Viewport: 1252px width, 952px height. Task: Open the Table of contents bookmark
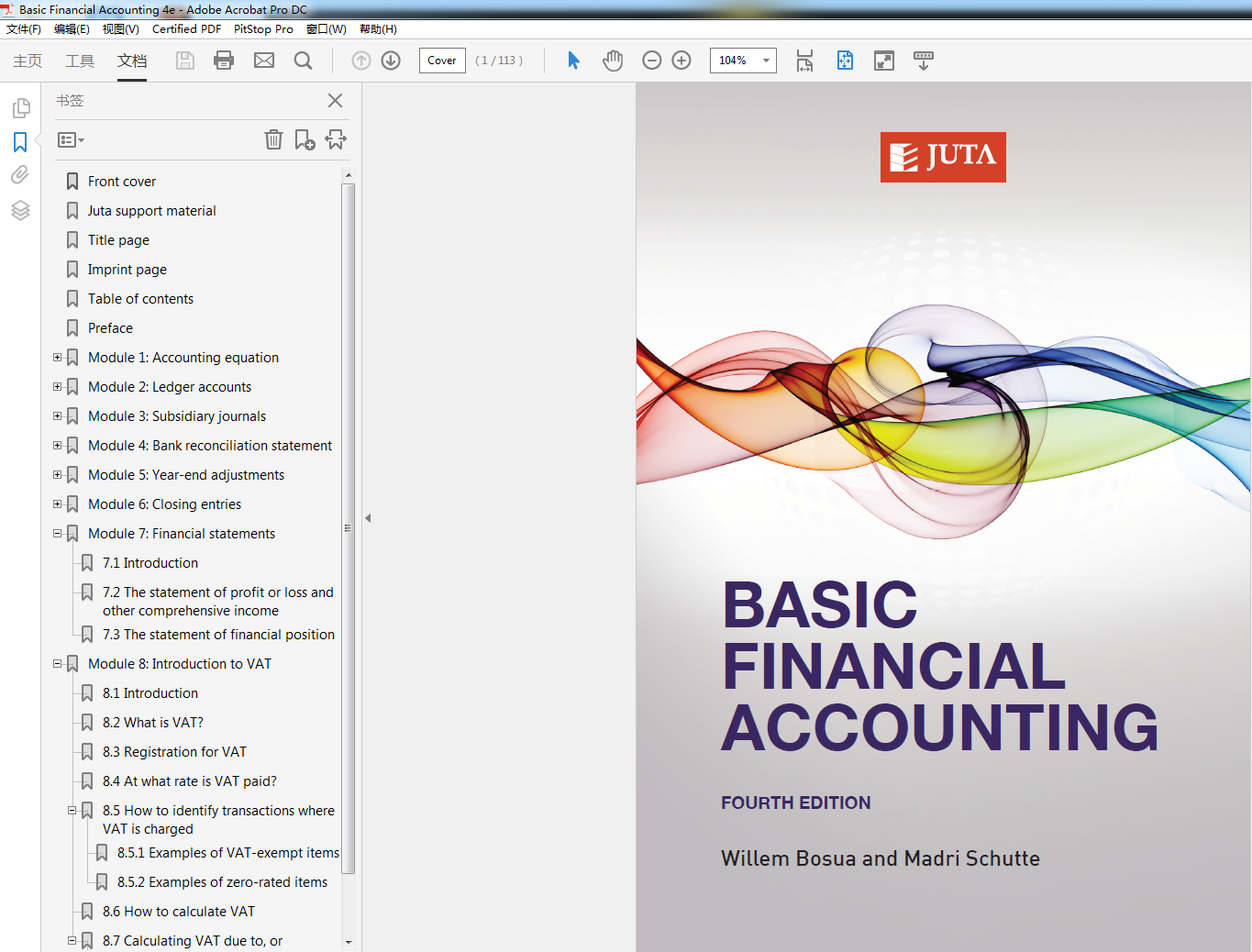coord(140,299)
